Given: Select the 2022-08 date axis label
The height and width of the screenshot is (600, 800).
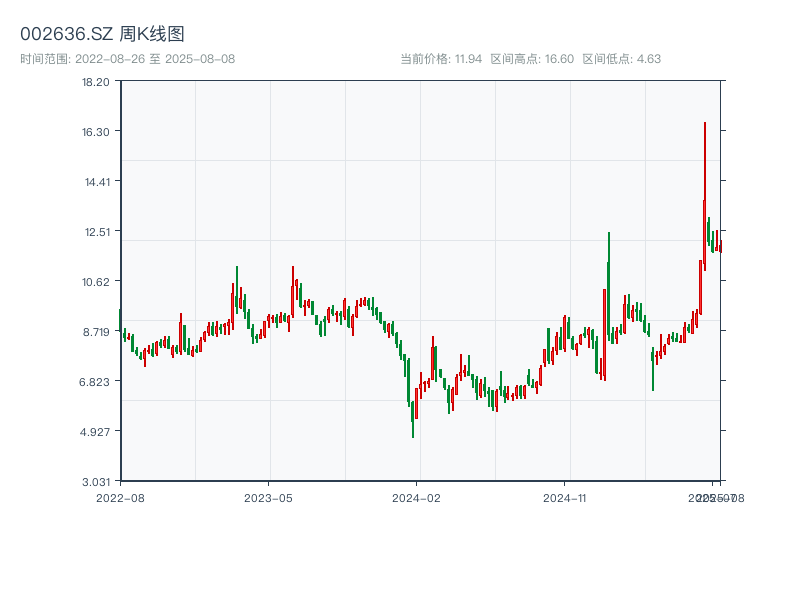Looking at the screenshot, I should tap(120, 497).
